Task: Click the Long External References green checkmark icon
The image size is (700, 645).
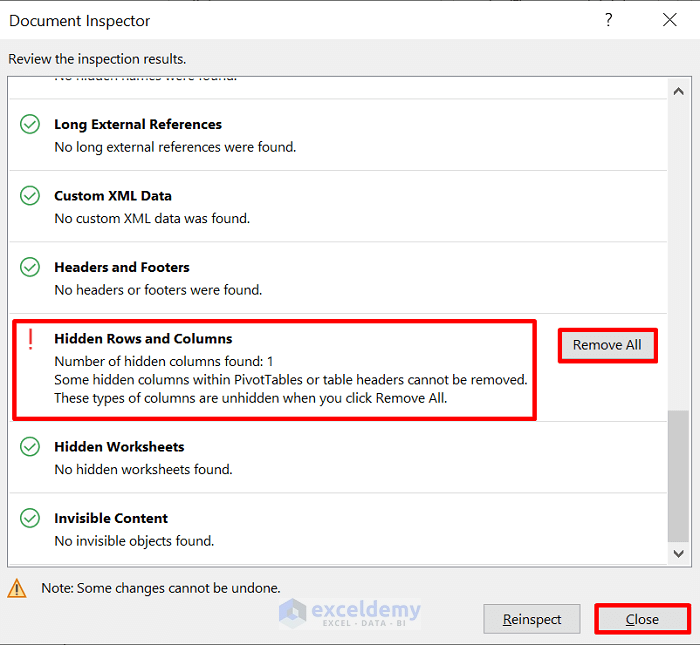Action: [30, 125]
